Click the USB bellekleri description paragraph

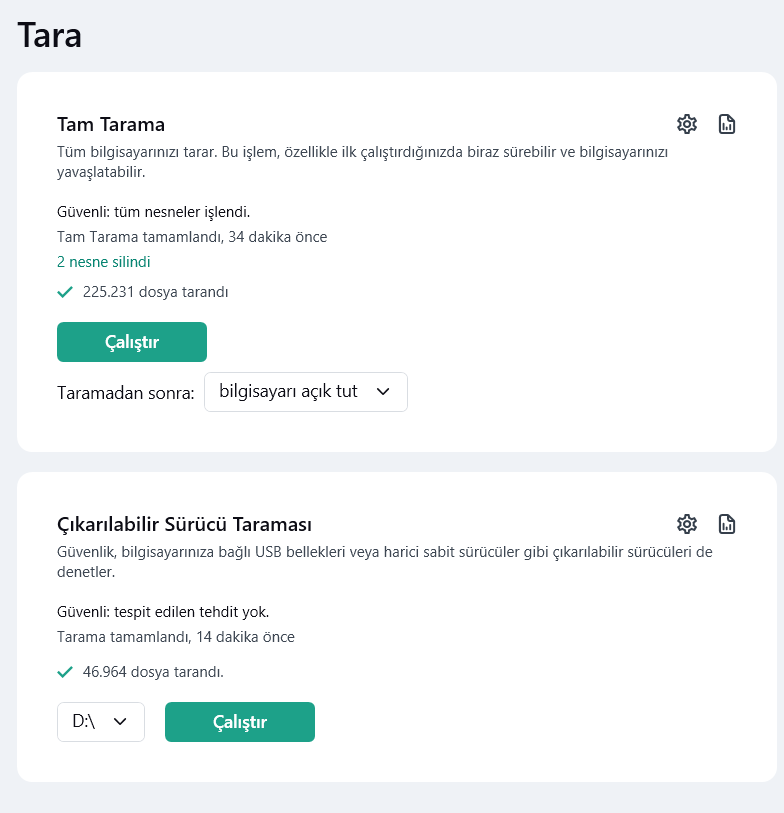tap(384, 562)
